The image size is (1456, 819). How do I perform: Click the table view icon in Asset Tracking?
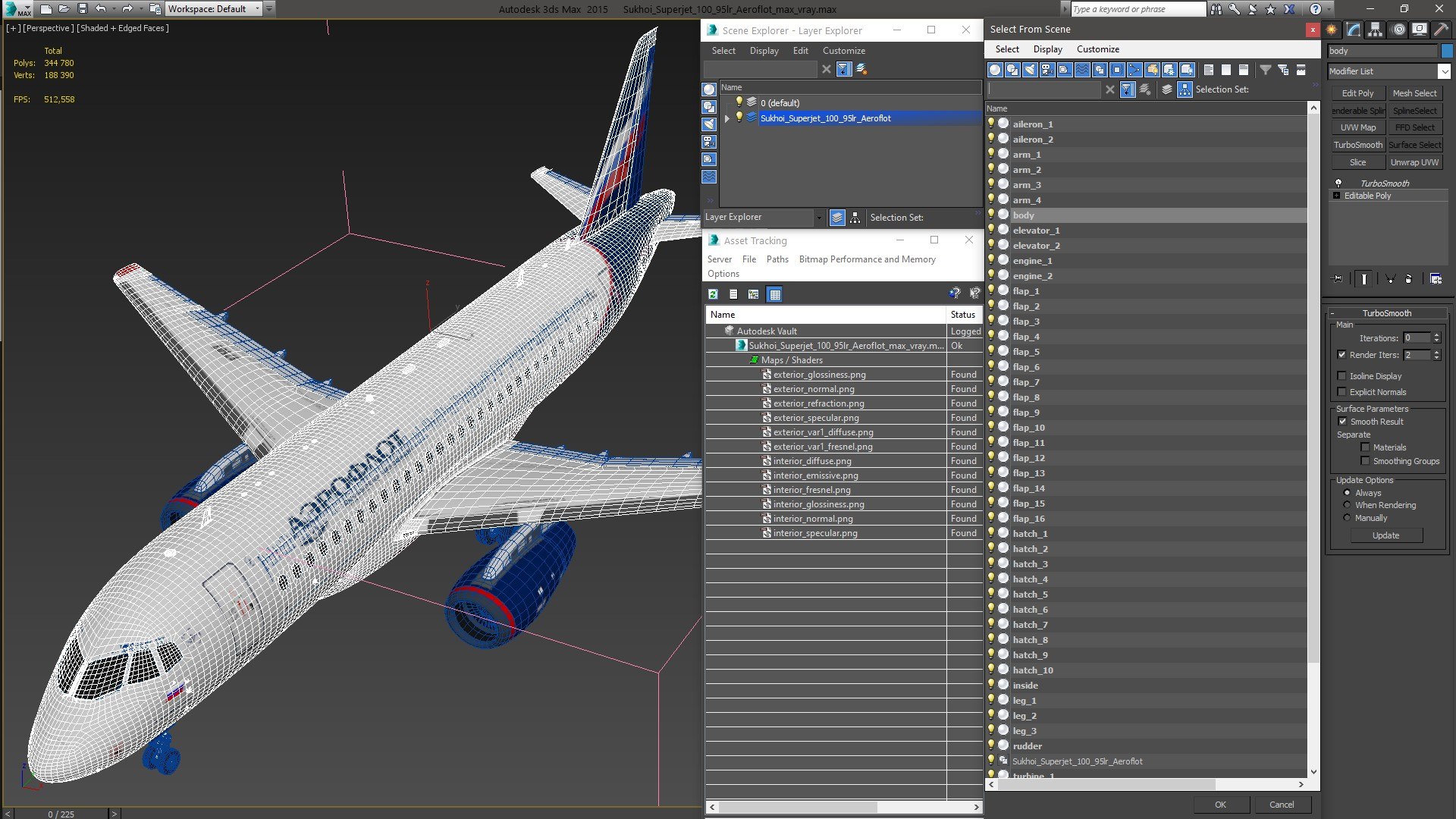click(x=774, y=294)
